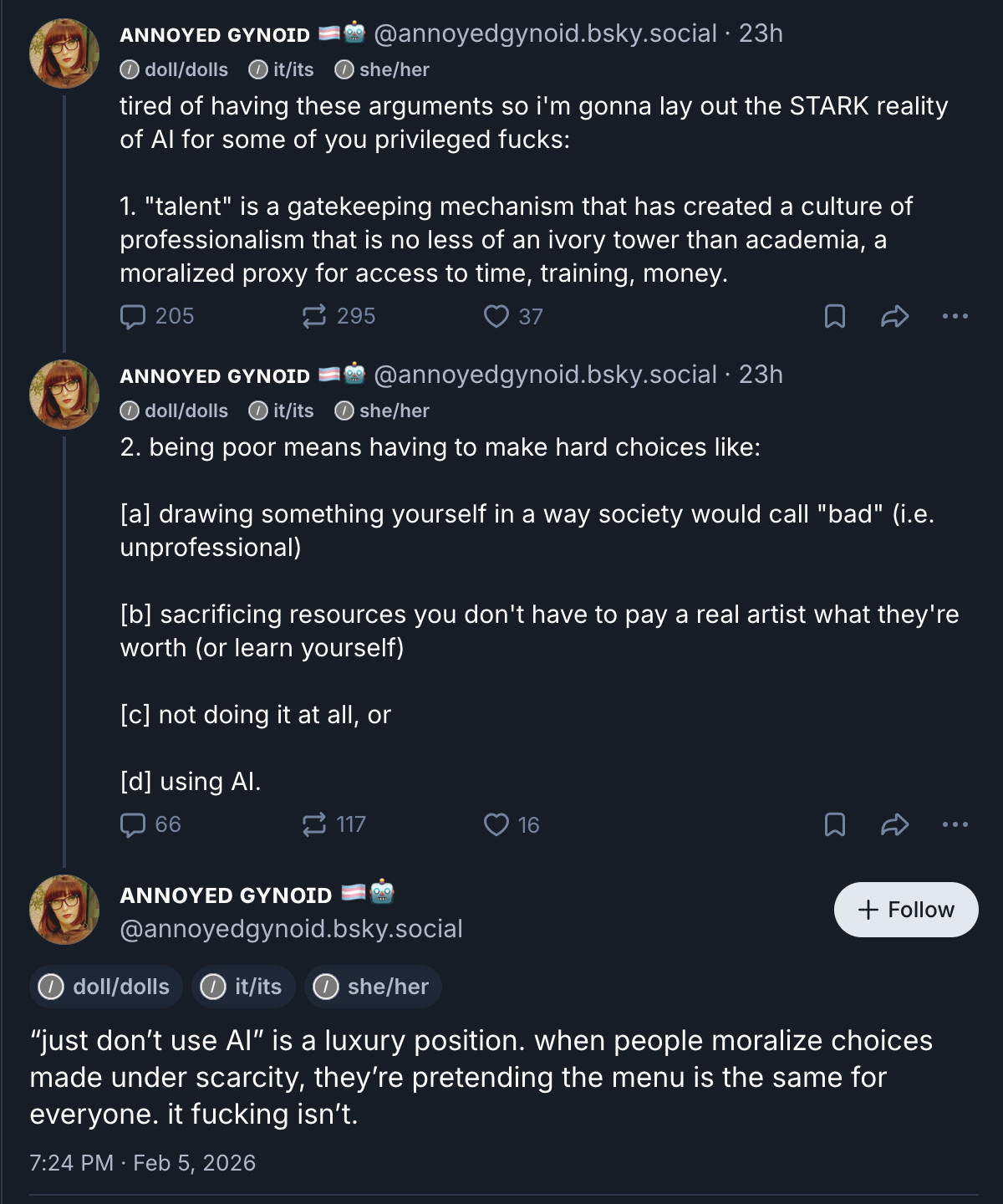Repost the first post with 295 reposts
The width and height of the screenshot is (1003, 1204).
[x=314, y=316]
